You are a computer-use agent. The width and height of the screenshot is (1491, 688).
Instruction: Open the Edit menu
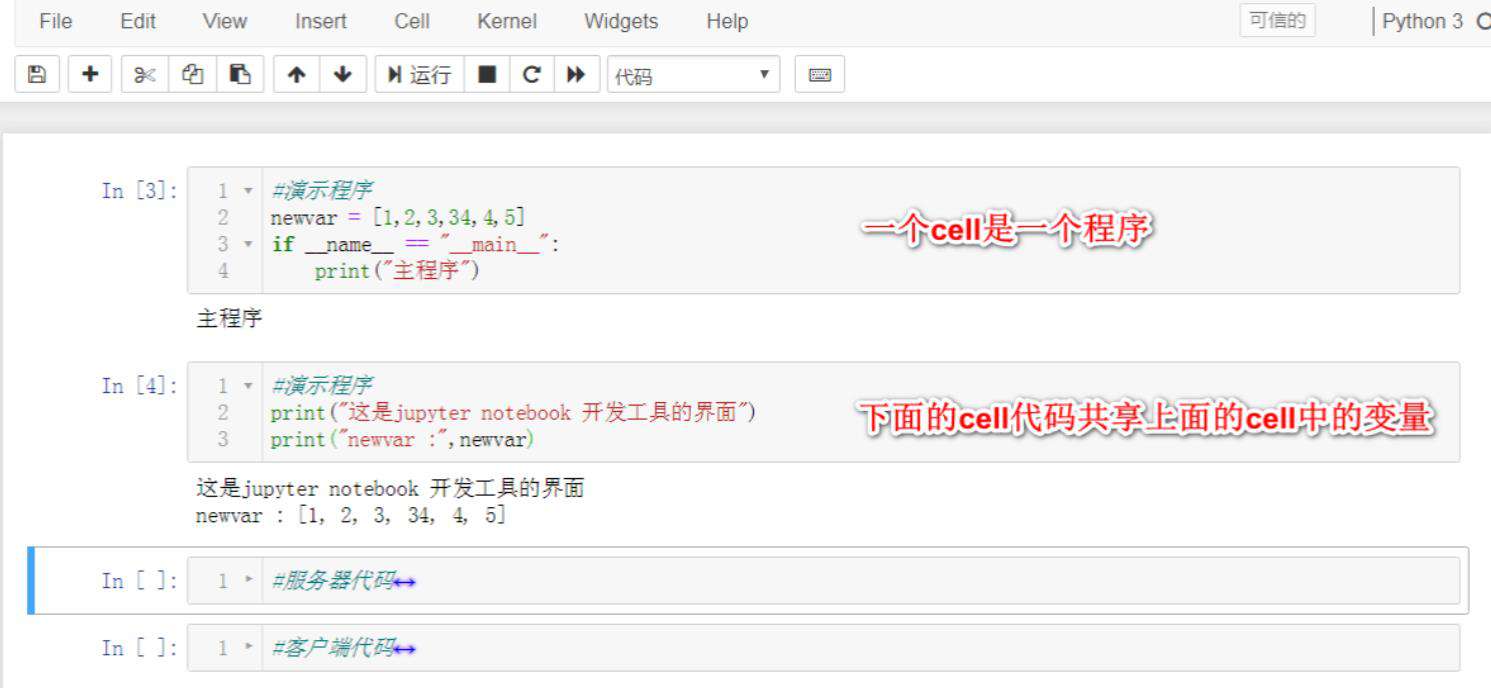click(x=138, y=21)
